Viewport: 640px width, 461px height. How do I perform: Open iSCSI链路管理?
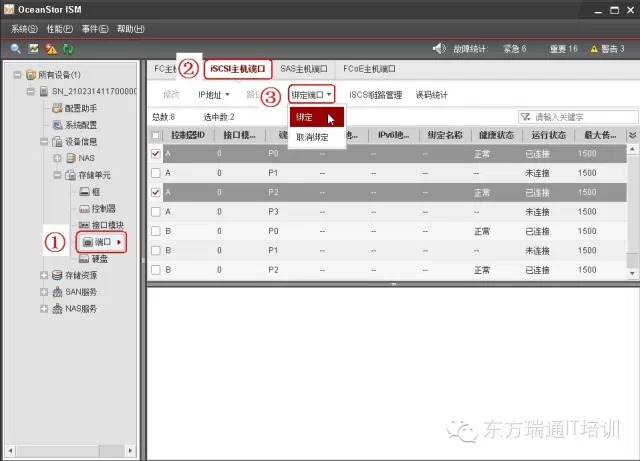(x=376, y=95)
